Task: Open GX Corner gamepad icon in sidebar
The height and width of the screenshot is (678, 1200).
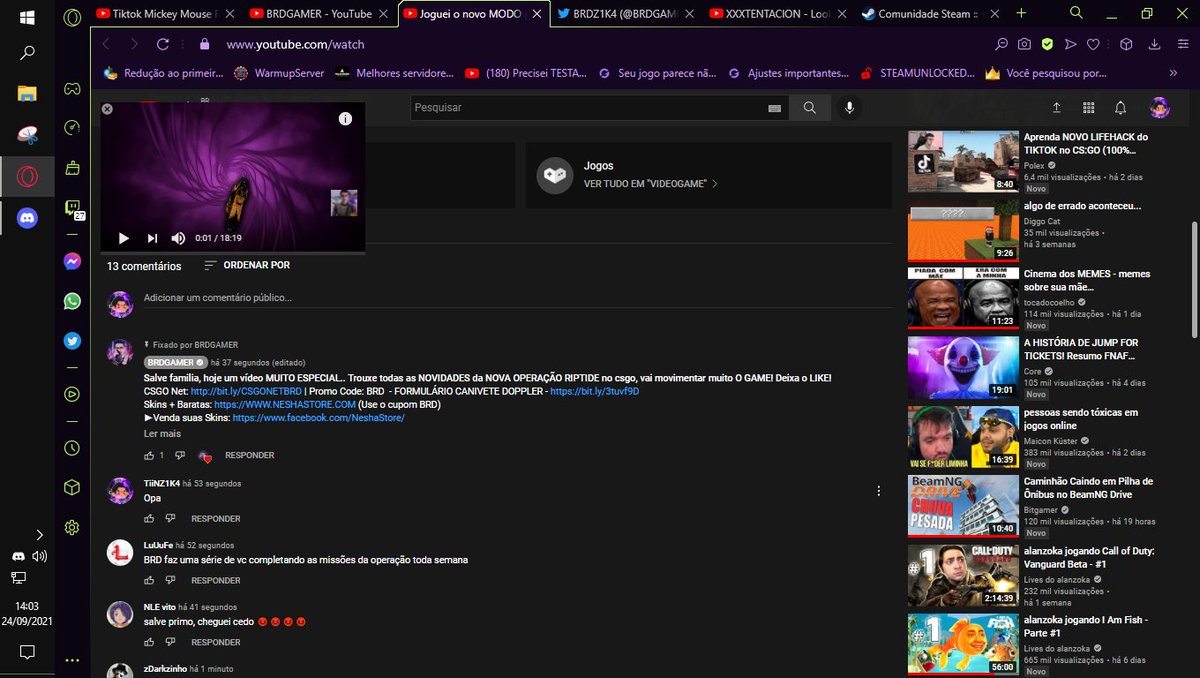Action: pos(72,89)
